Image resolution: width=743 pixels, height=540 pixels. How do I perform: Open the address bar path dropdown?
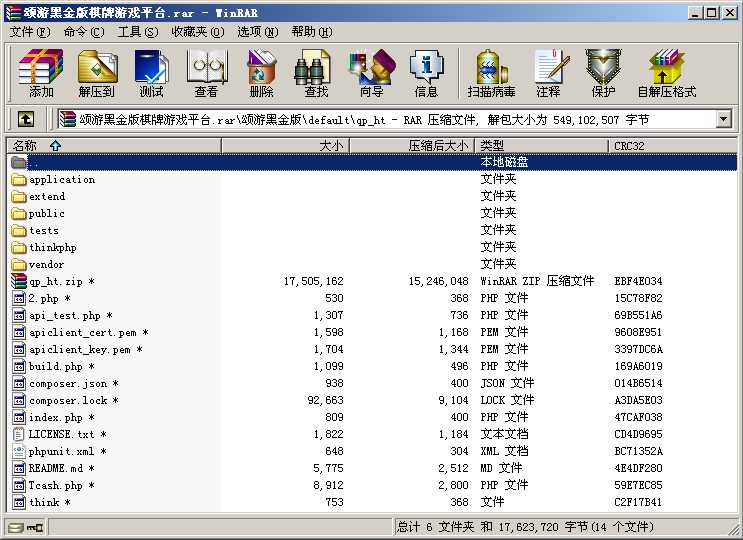pyautogui.click(x=723, y=119)
